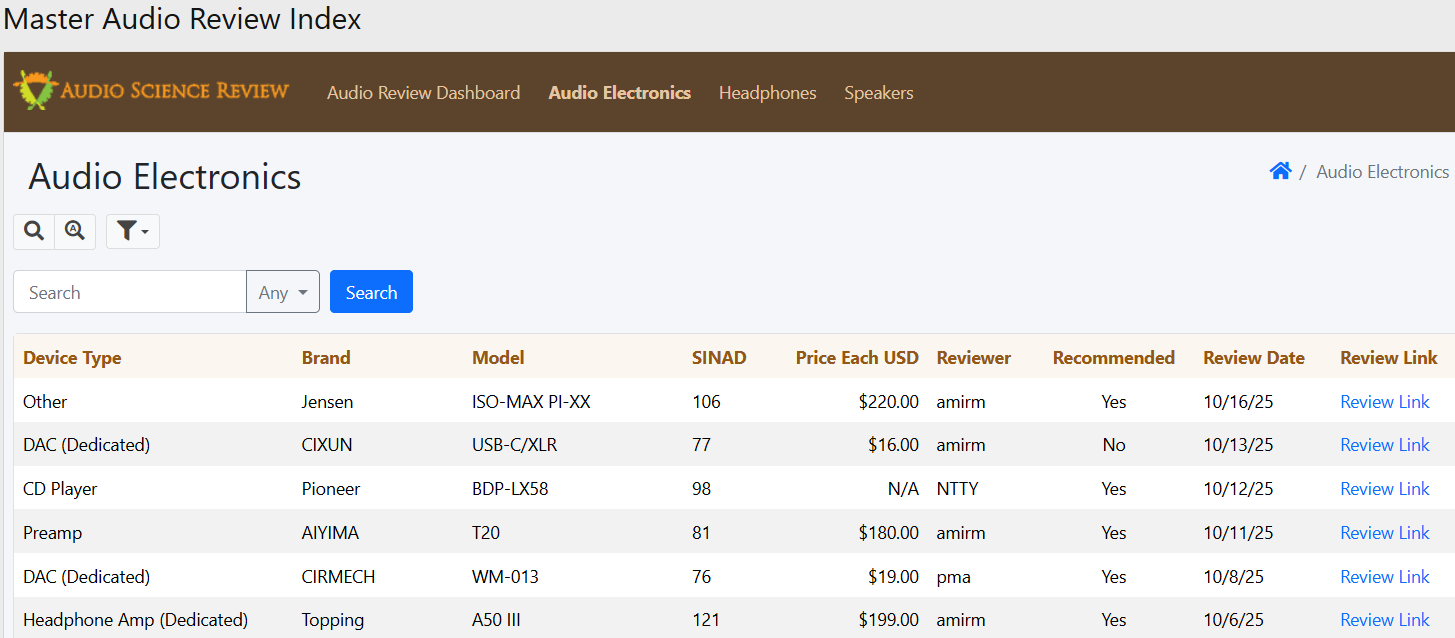Open the funnel filter dropdown
1455x638 pixels.
[132, 231]
